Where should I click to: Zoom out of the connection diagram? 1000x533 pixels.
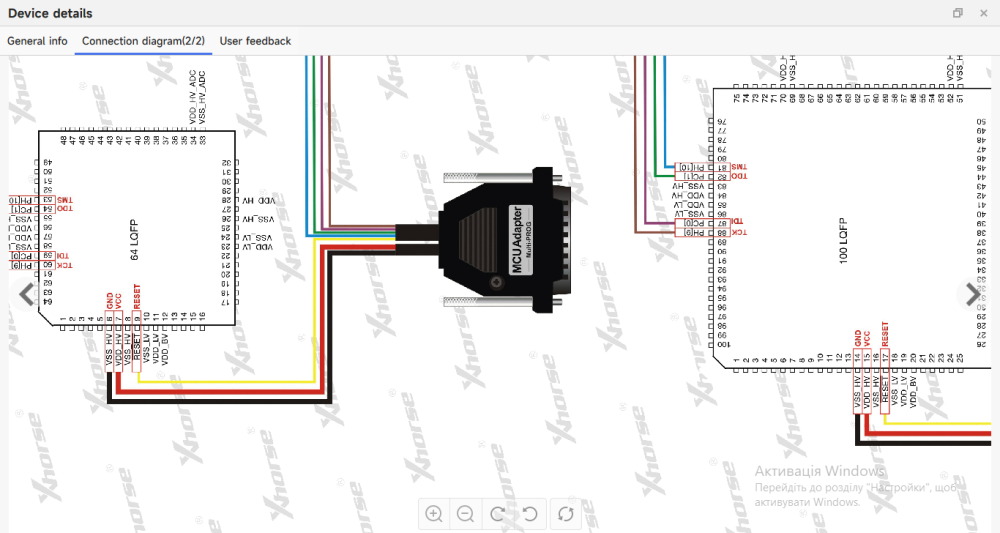[x=466, y=514]
